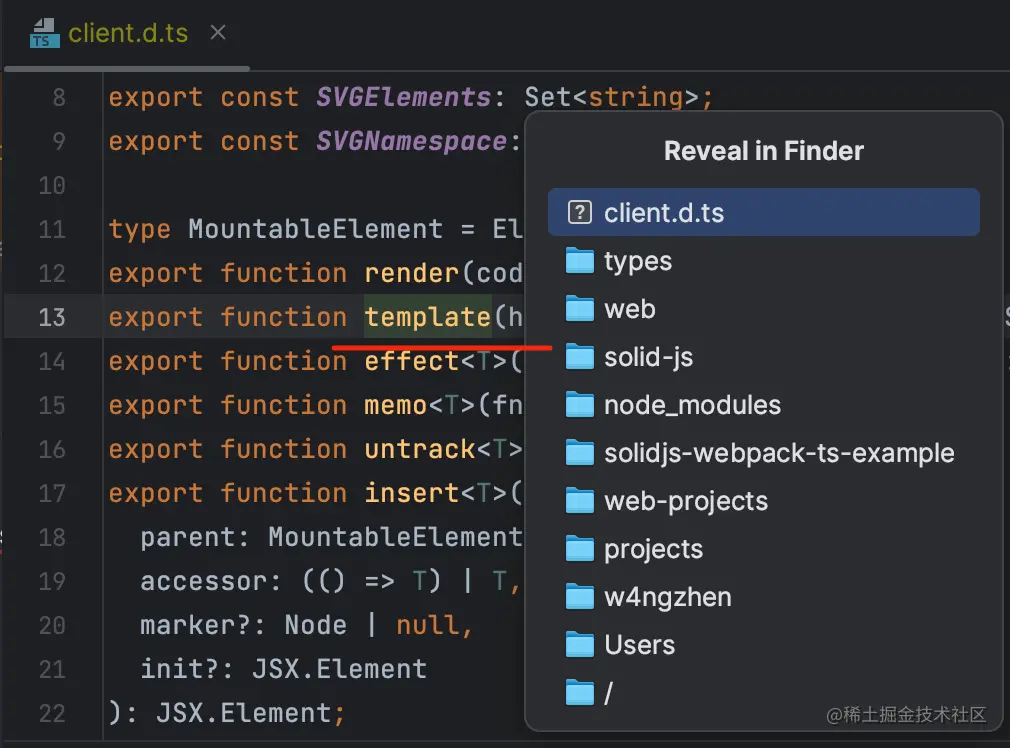Click the web folder icon

click(x=580, y=309)
